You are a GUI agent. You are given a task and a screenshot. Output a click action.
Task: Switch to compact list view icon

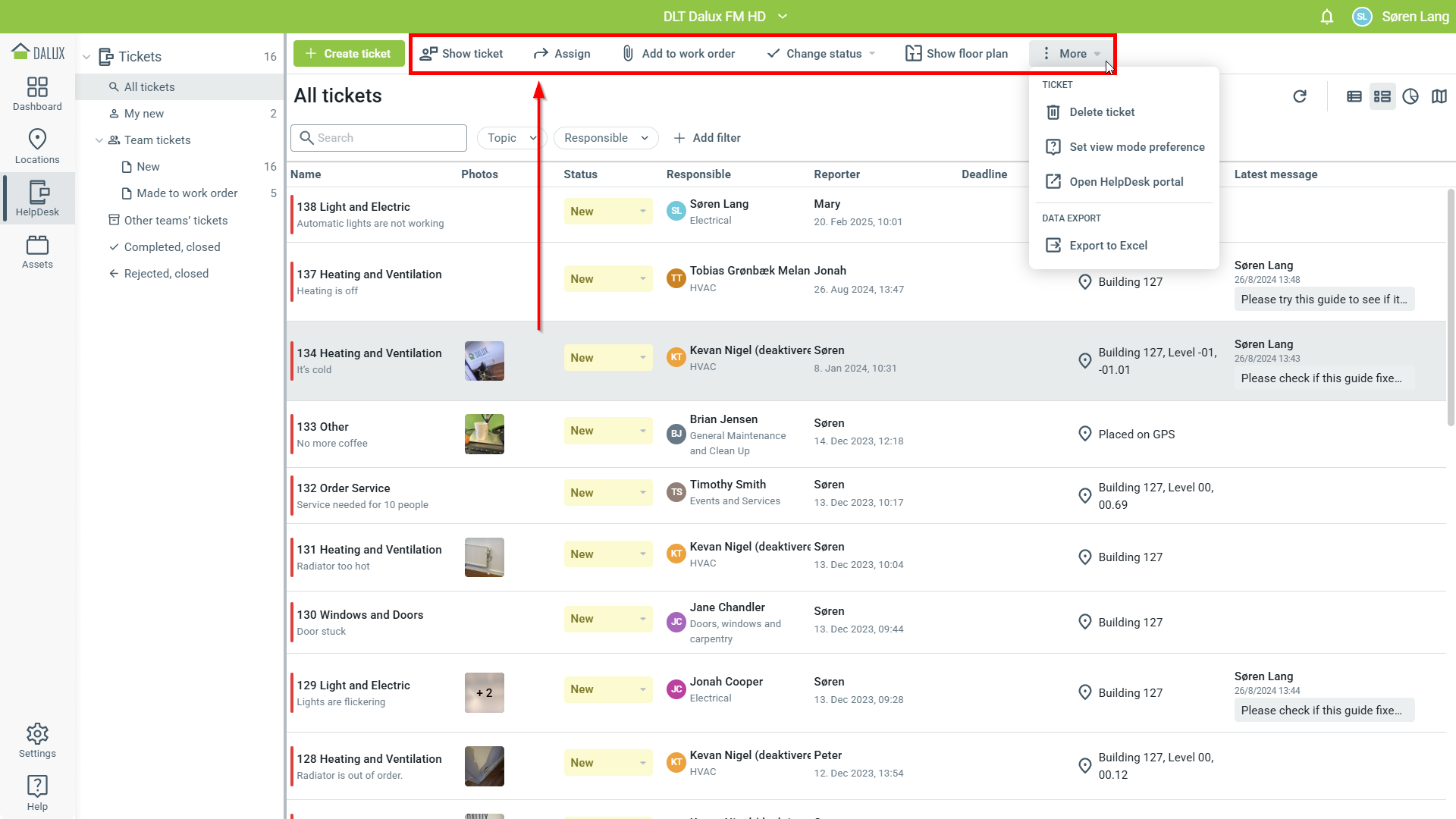point(1354,96)
